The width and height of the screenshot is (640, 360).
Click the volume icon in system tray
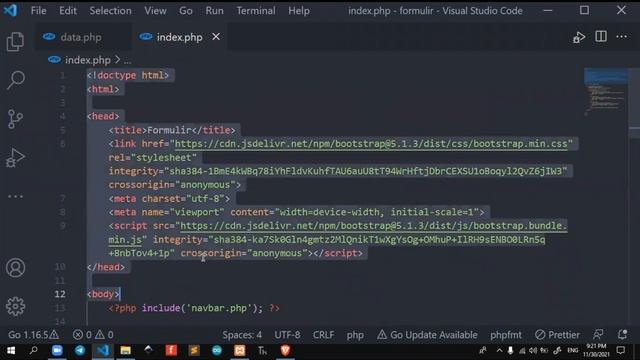point(533,350)
